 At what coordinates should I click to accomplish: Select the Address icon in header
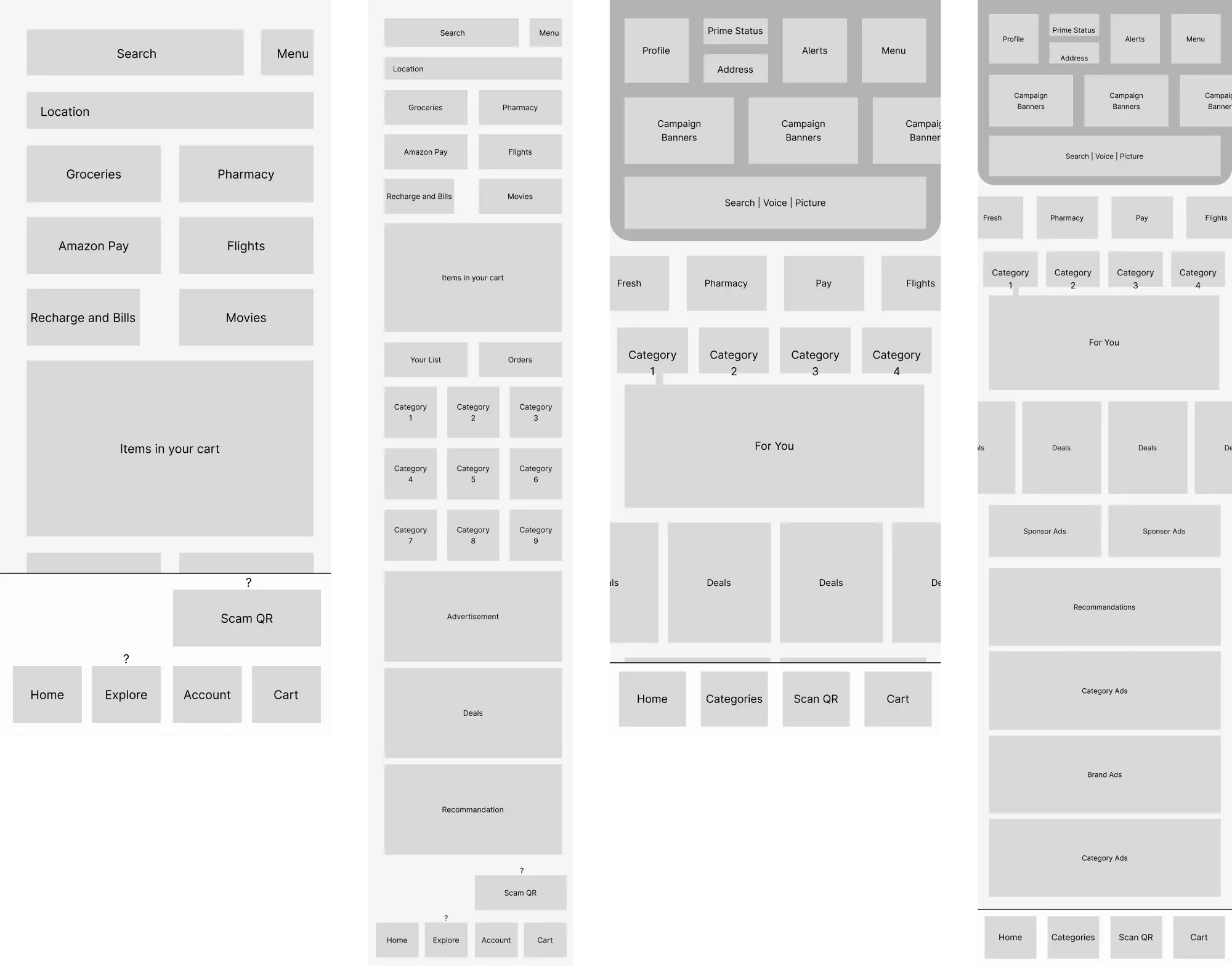(x=735, y=69)
